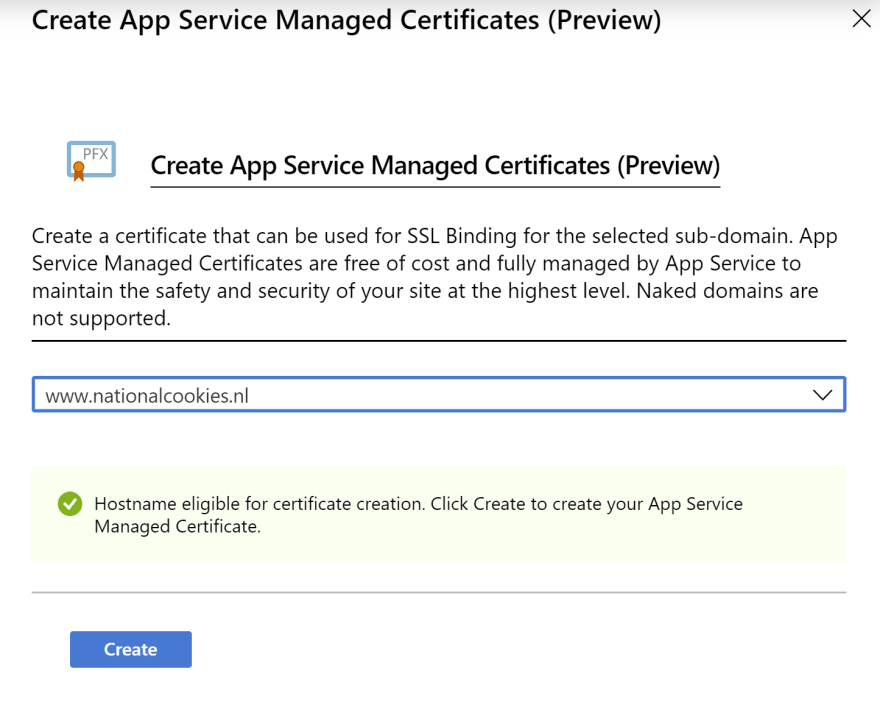880x725 pixels.
Task: Close the Create App Service Managed Certificates panel
Action: (x=861, y=19)
